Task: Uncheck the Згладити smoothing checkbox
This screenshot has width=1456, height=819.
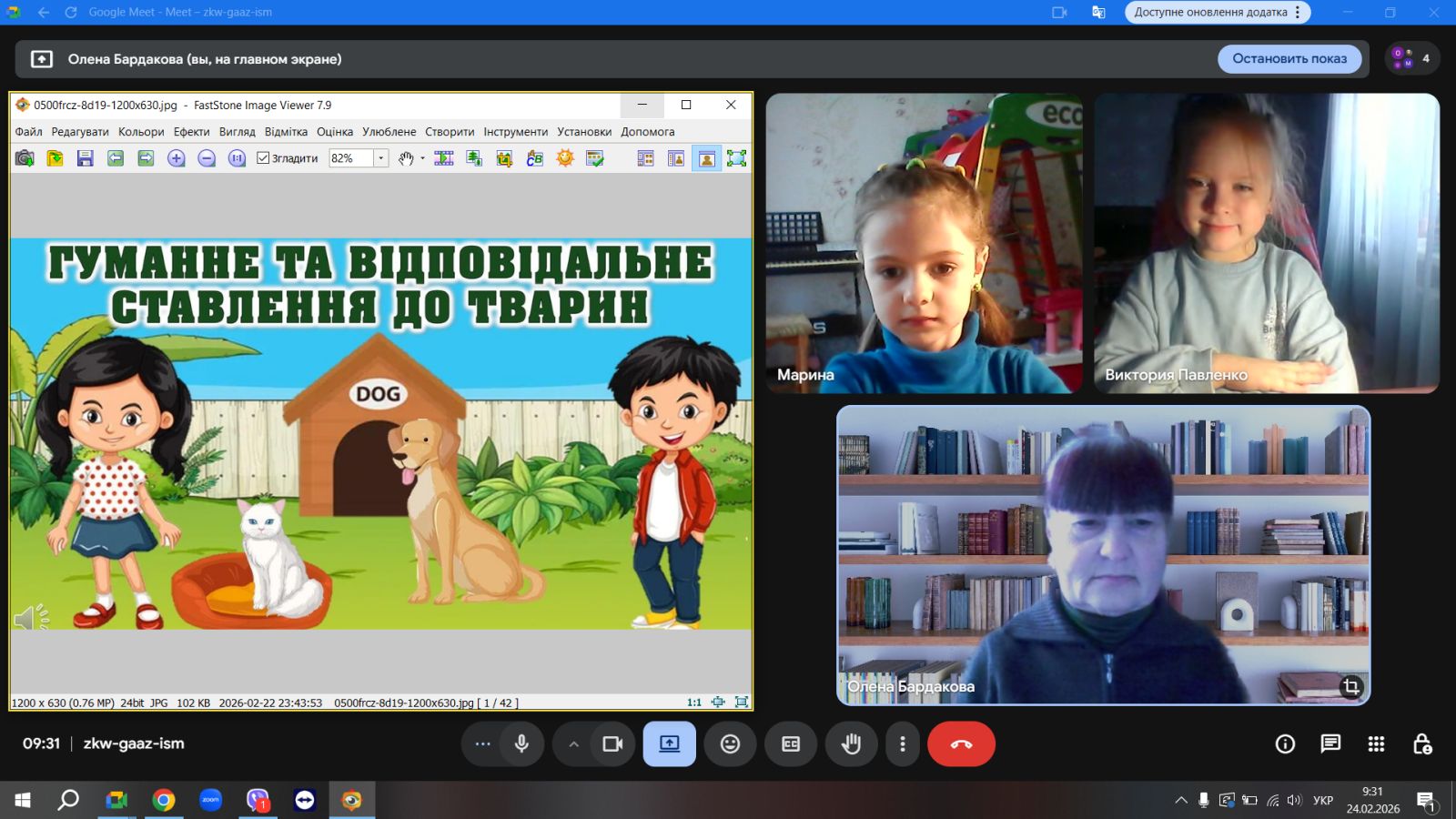Action: (x=264, y=158)
